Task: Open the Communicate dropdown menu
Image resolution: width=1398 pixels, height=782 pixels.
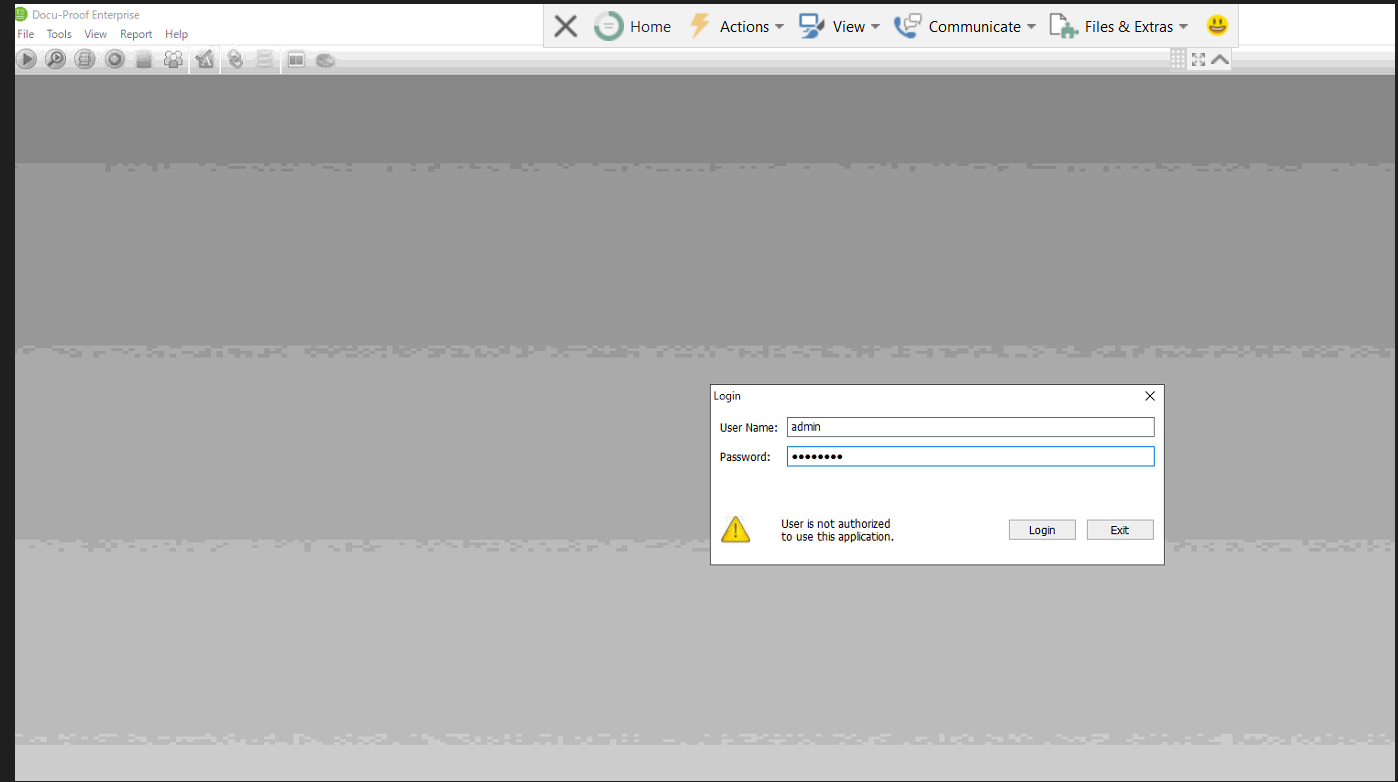Action: pos(964,27)
